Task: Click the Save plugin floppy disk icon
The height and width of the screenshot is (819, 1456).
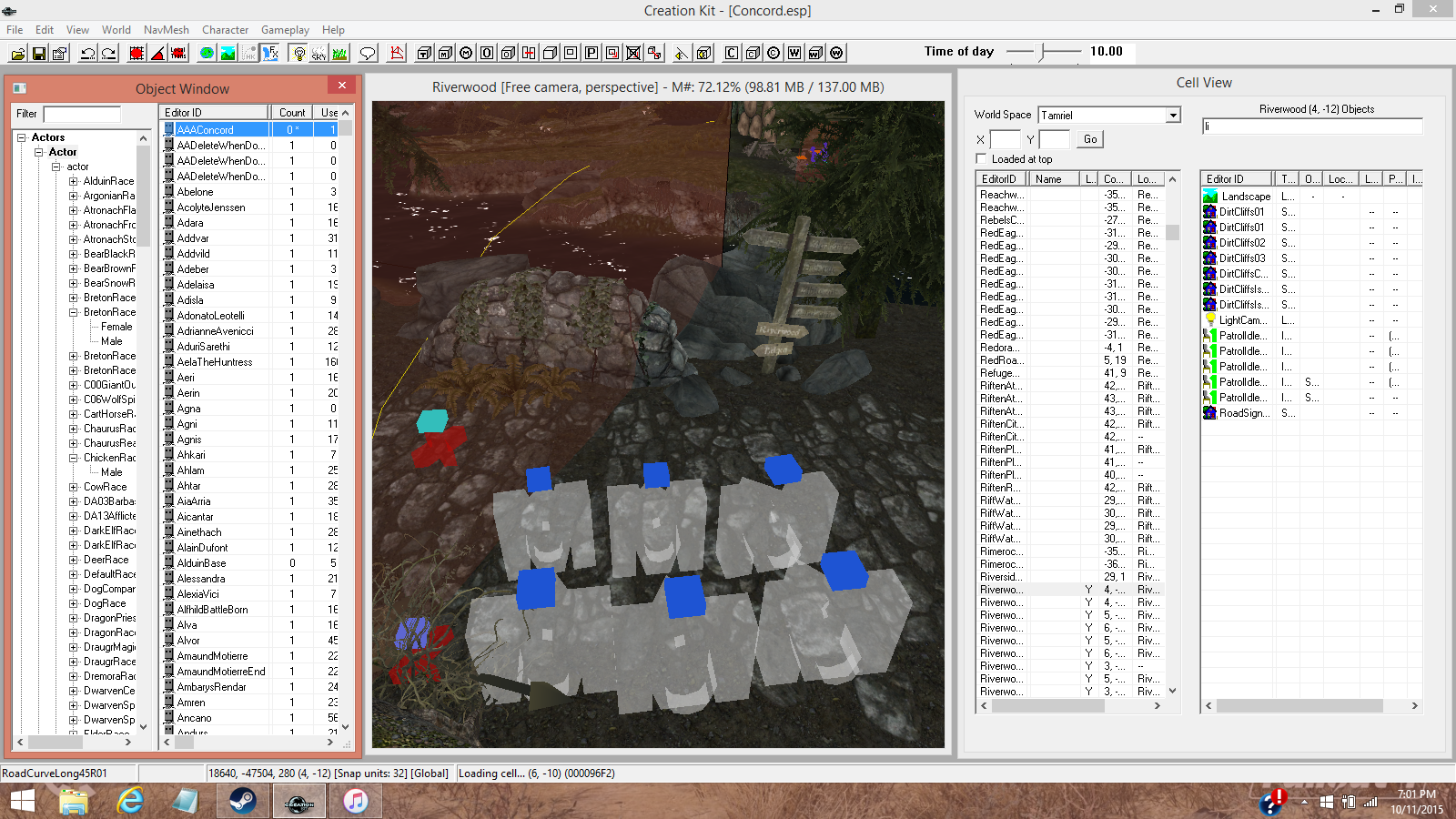Action: [39, 54]
